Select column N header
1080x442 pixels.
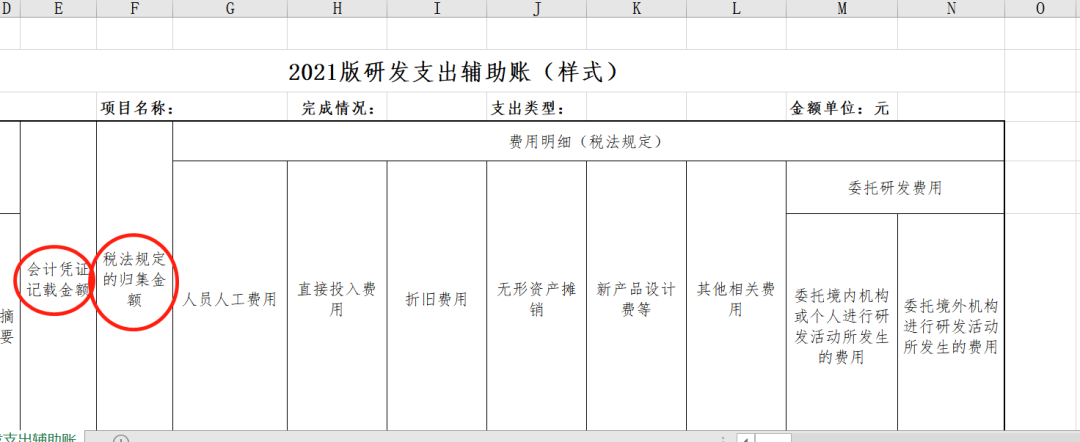(x=951, y=8)
